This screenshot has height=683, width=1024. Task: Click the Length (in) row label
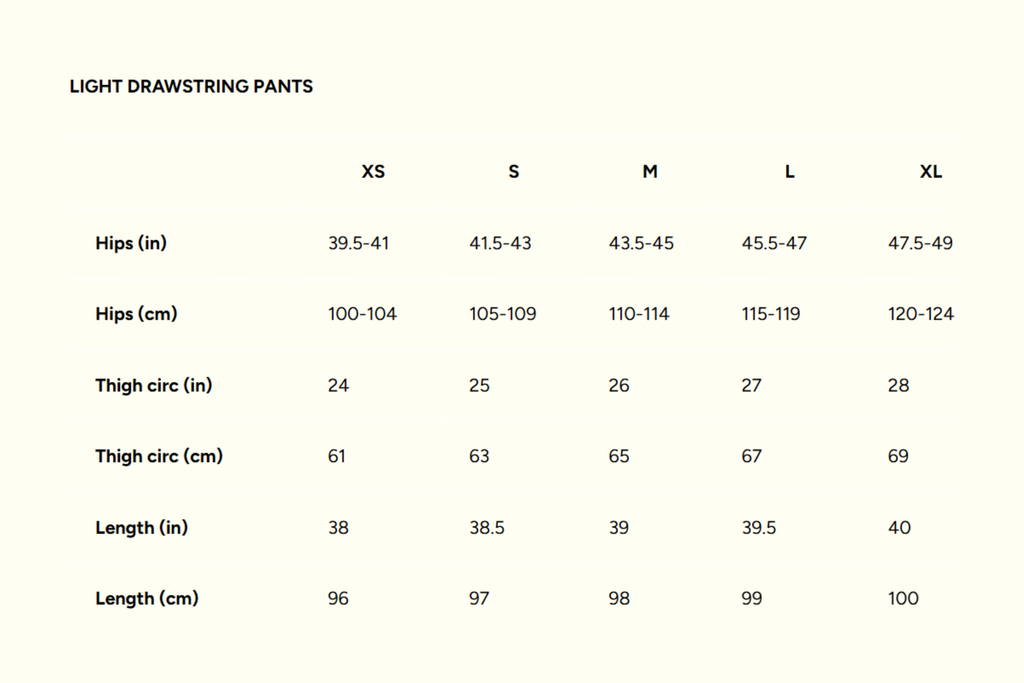pos(141,527)
